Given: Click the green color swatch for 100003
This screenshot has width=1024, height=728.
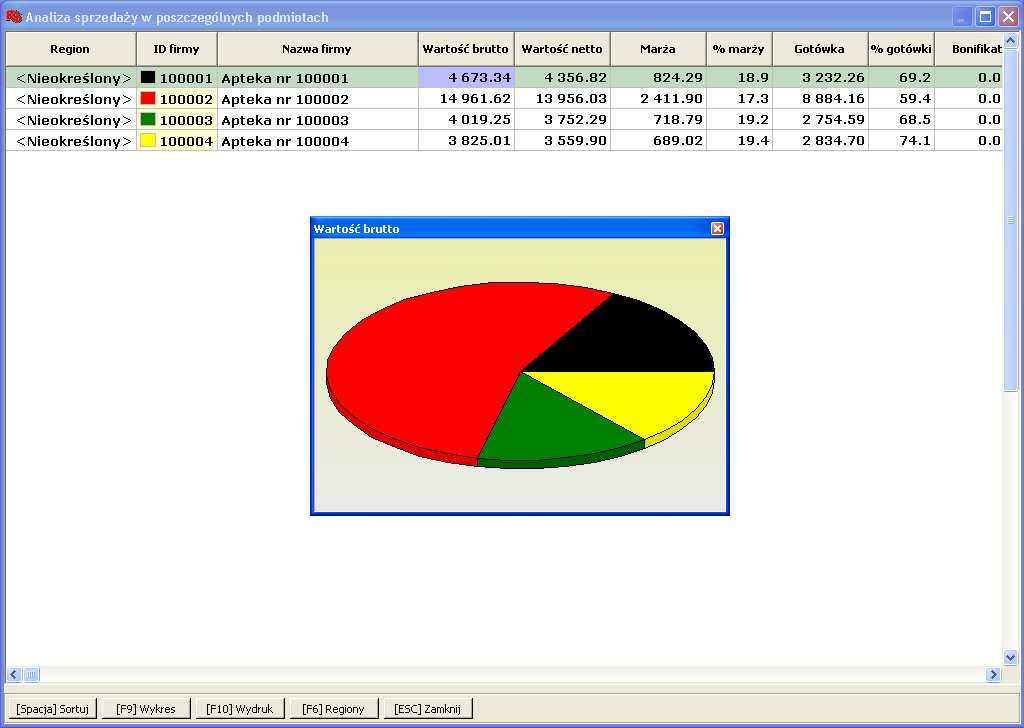Looking at the screenshot, I should pyautogui.click(x=148, y=120).
